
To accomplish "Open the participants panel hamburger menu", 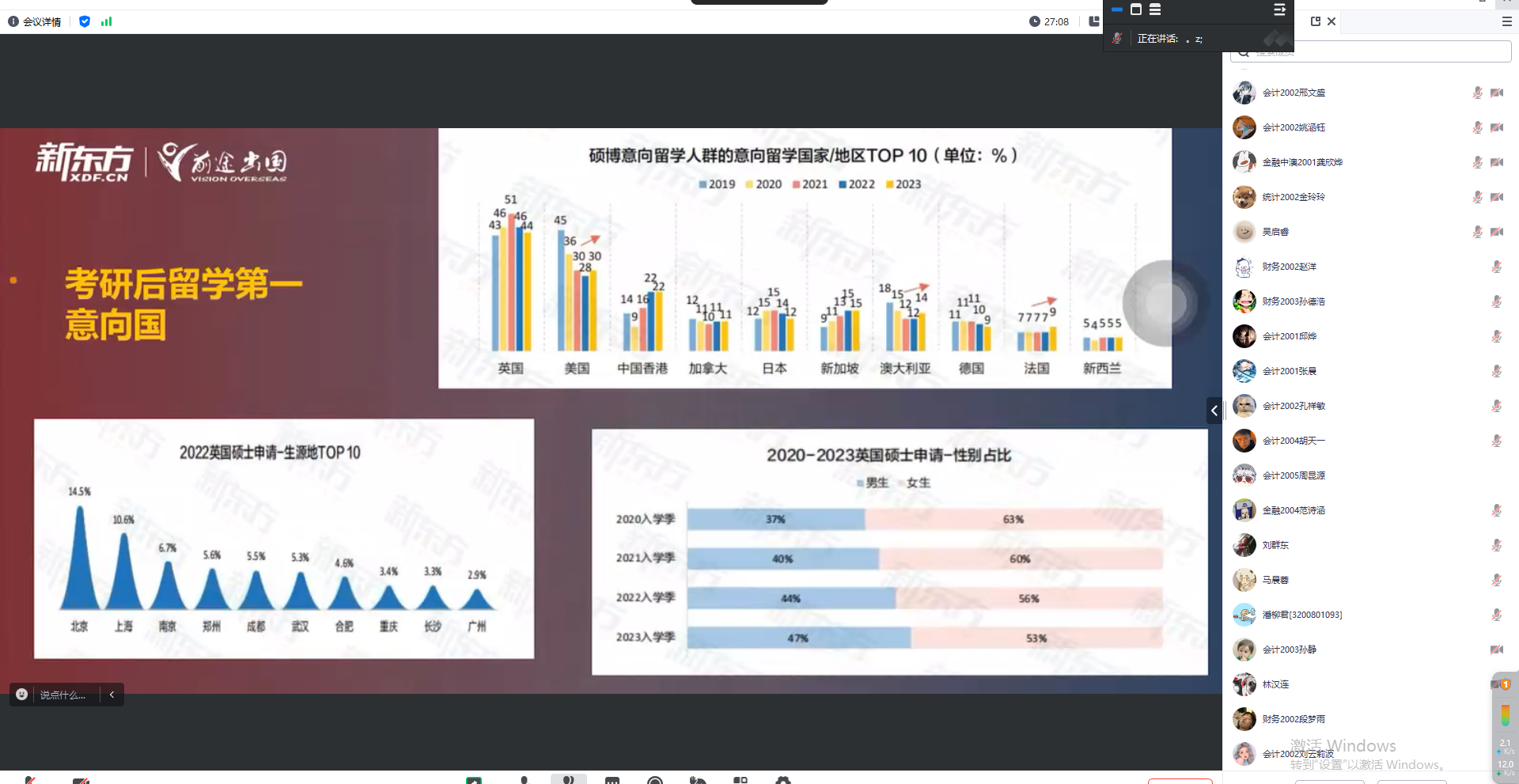I will (x=1506, y=21).
